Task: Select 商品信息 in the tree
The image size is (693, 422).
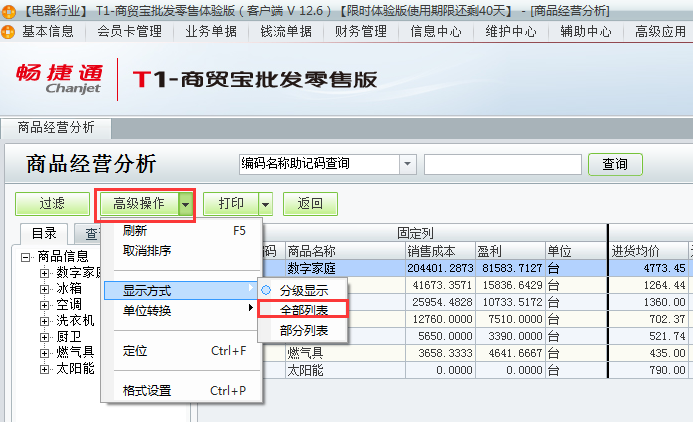Action: point(63,256)
